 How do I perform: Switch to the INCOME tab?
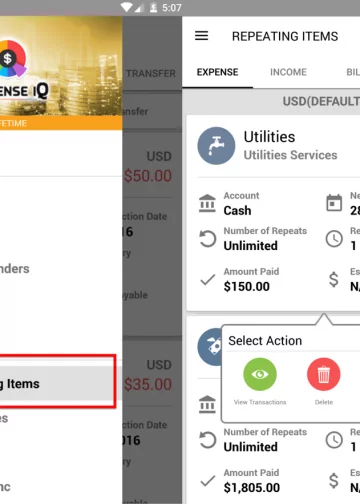coord(288,72)
